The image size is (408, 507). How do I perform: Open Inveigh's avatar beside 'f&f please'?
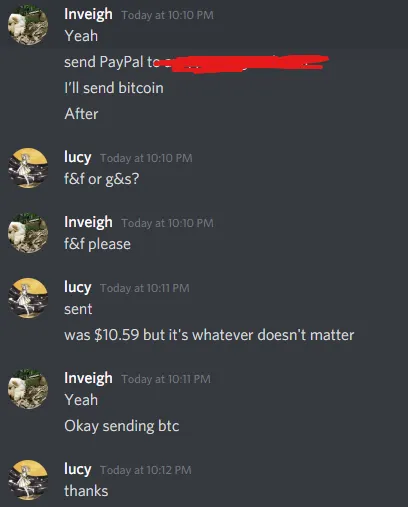pyautogui.click(x=28, y=233)
